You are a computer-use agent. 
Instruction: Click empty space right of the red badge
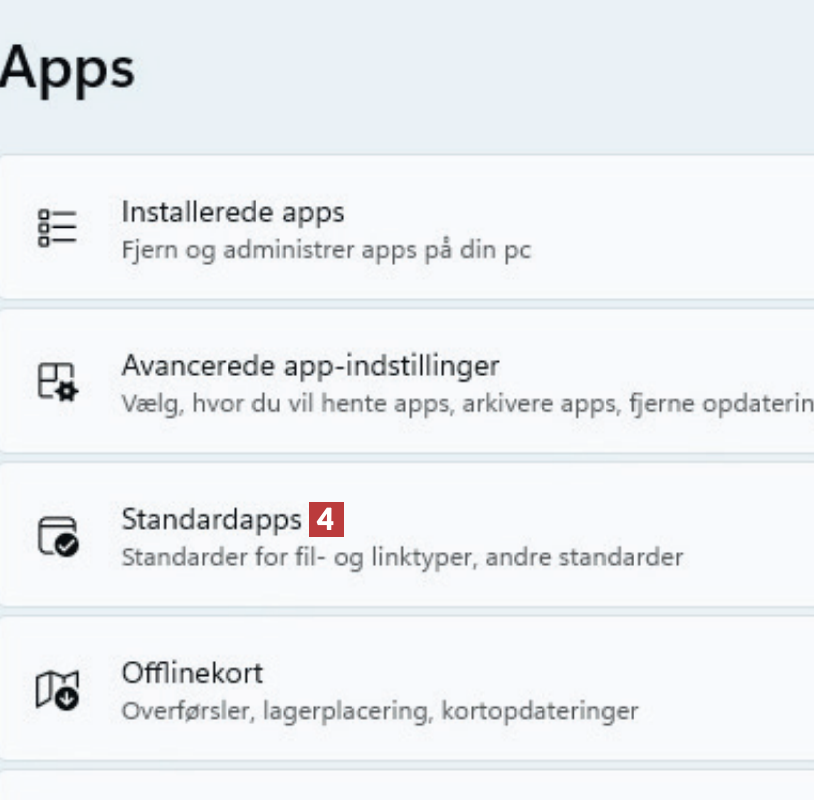point(580,520)
